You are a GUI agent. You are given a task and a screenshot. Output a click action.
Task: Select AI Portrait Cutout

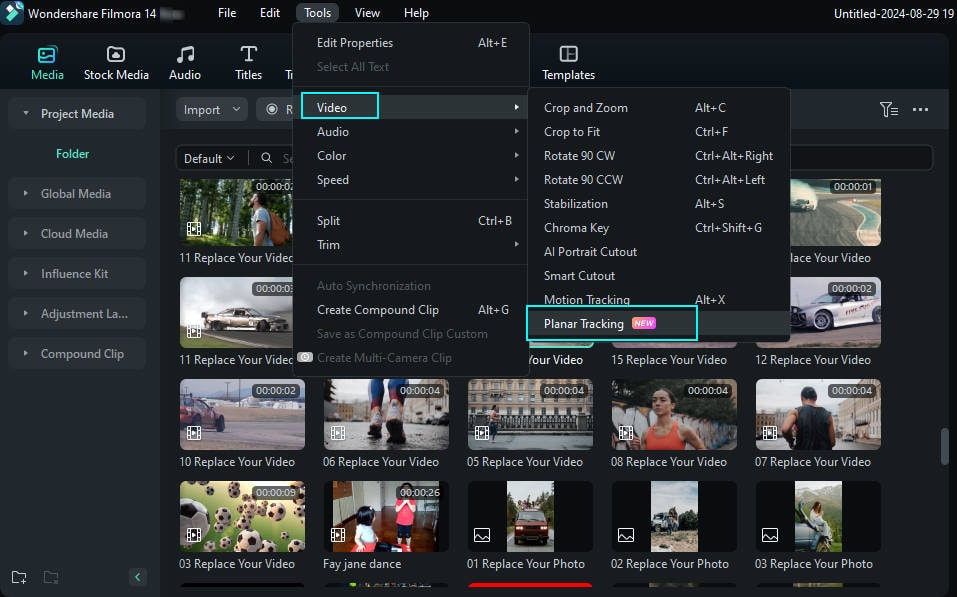pyautogui.click(x=659, y=251)
